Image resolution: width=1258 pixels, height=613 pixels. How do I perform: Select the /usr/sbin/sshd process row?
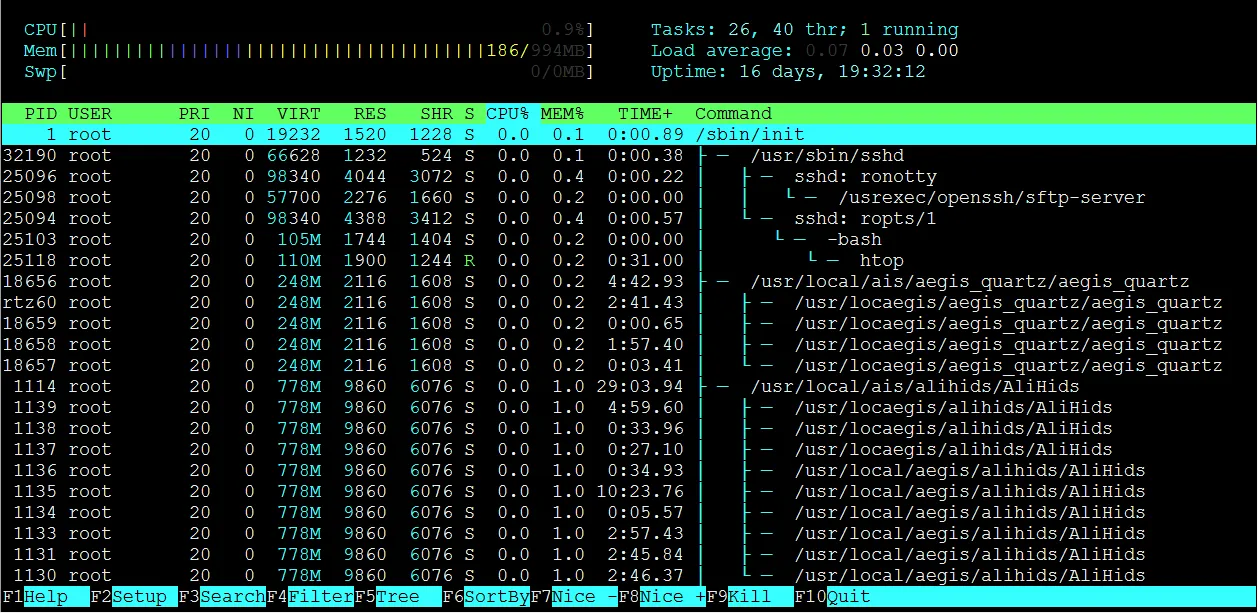pyautogui.click(x=400, y=155)
